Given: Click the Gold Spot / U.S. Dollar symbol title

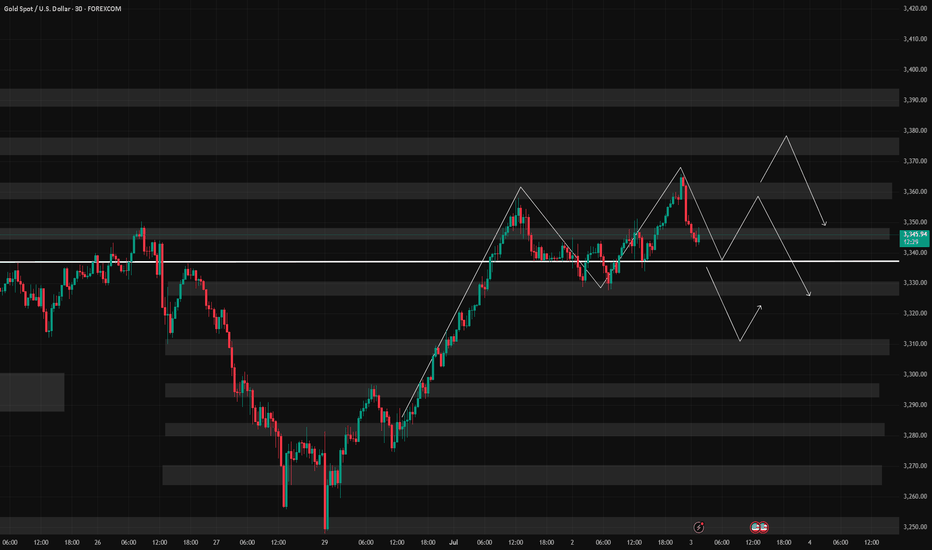Looking at the screenshot, I should click(x=37, y=9).
